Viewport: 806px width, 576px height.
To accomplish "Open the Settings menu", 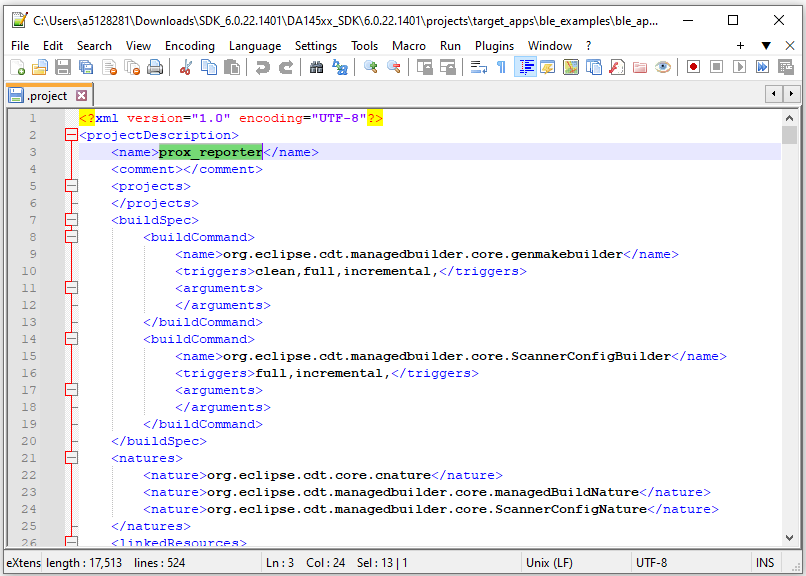I will coord(316,46).
